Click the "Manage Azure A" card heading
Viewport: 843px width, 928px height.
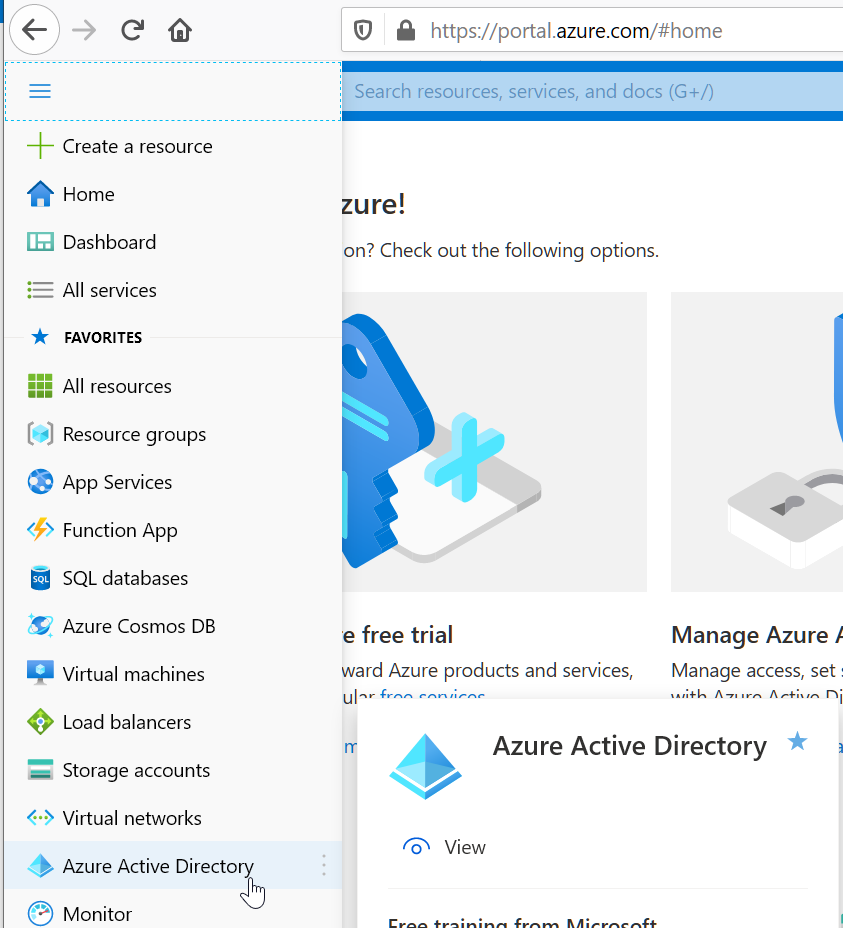757,635
